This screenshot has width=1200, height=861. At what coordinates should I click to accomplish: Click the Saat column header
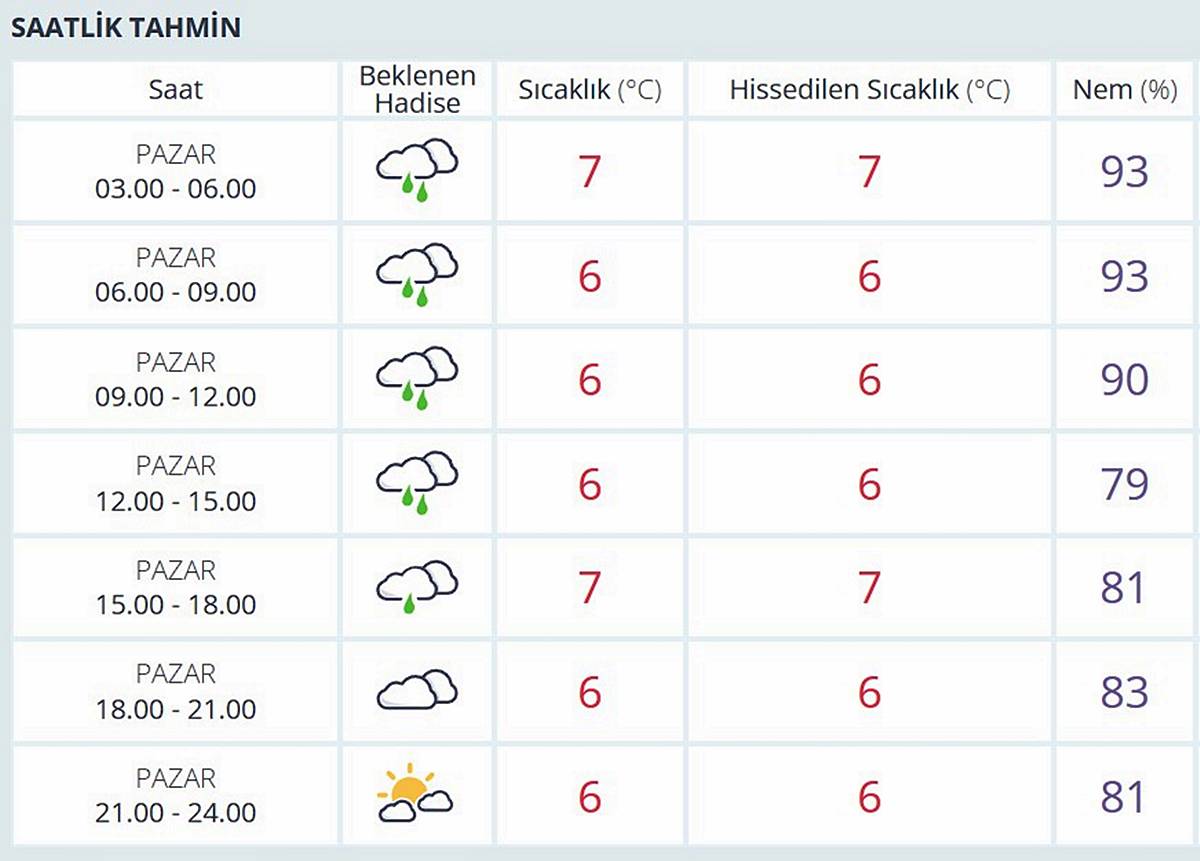point(176,89)
